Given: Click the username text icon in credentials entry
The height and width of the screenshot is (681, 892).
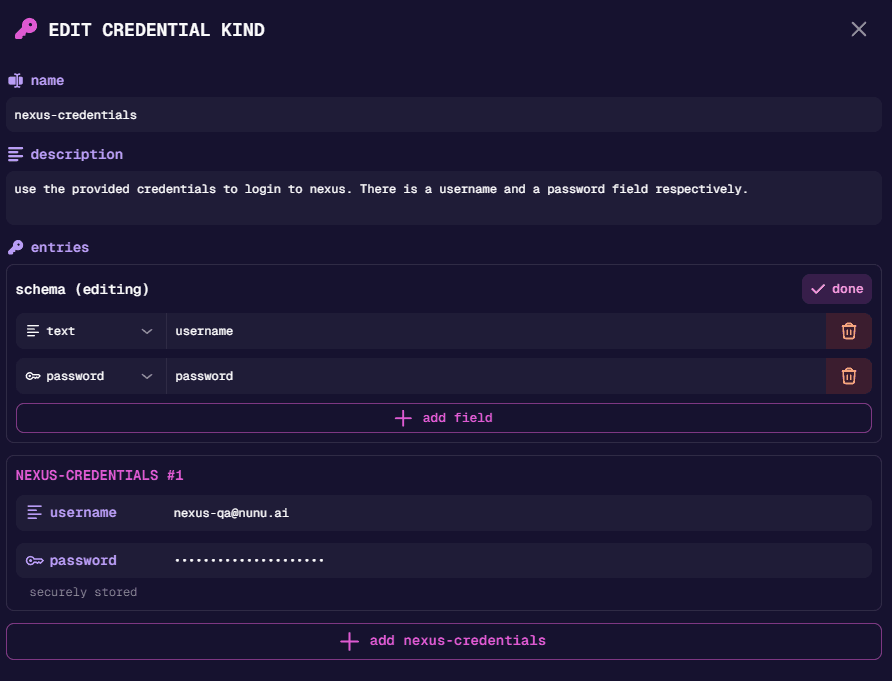Looking at the screenshot, I should click(35, 513).
